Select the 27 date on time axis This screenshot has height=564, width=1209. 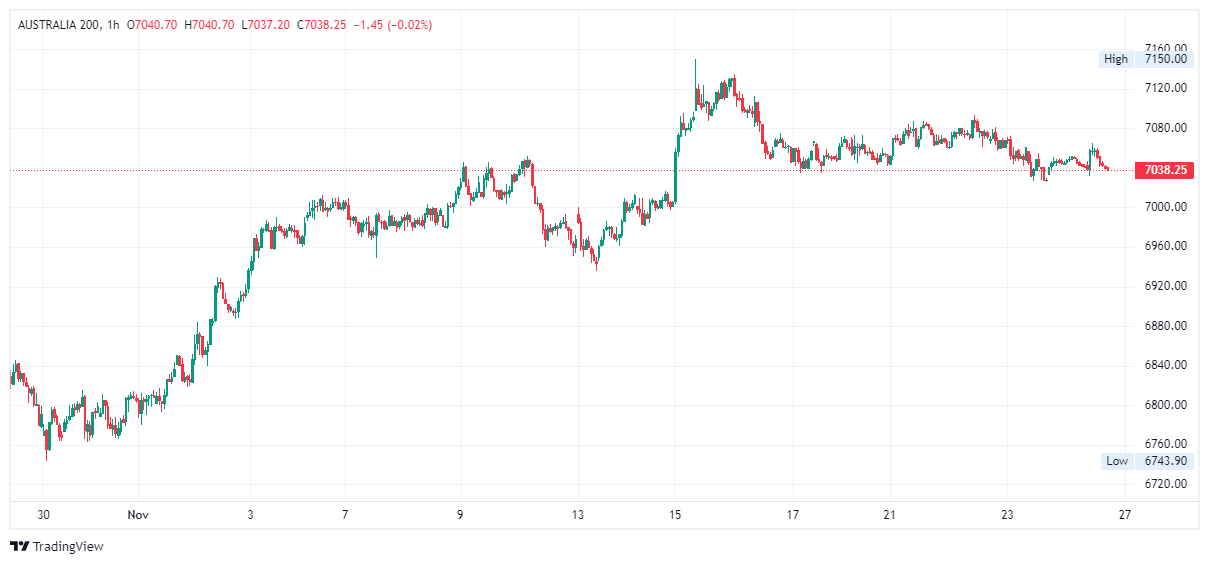tap(1124, 515)
